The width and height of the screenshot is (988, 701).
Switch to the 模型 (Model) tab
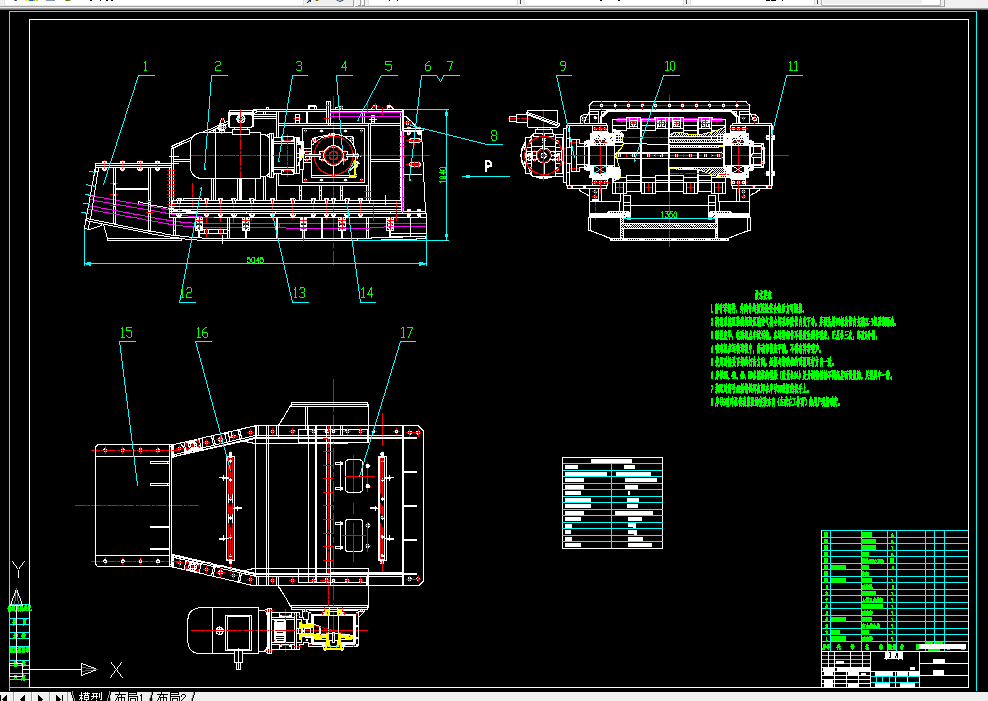pos(90,697)
